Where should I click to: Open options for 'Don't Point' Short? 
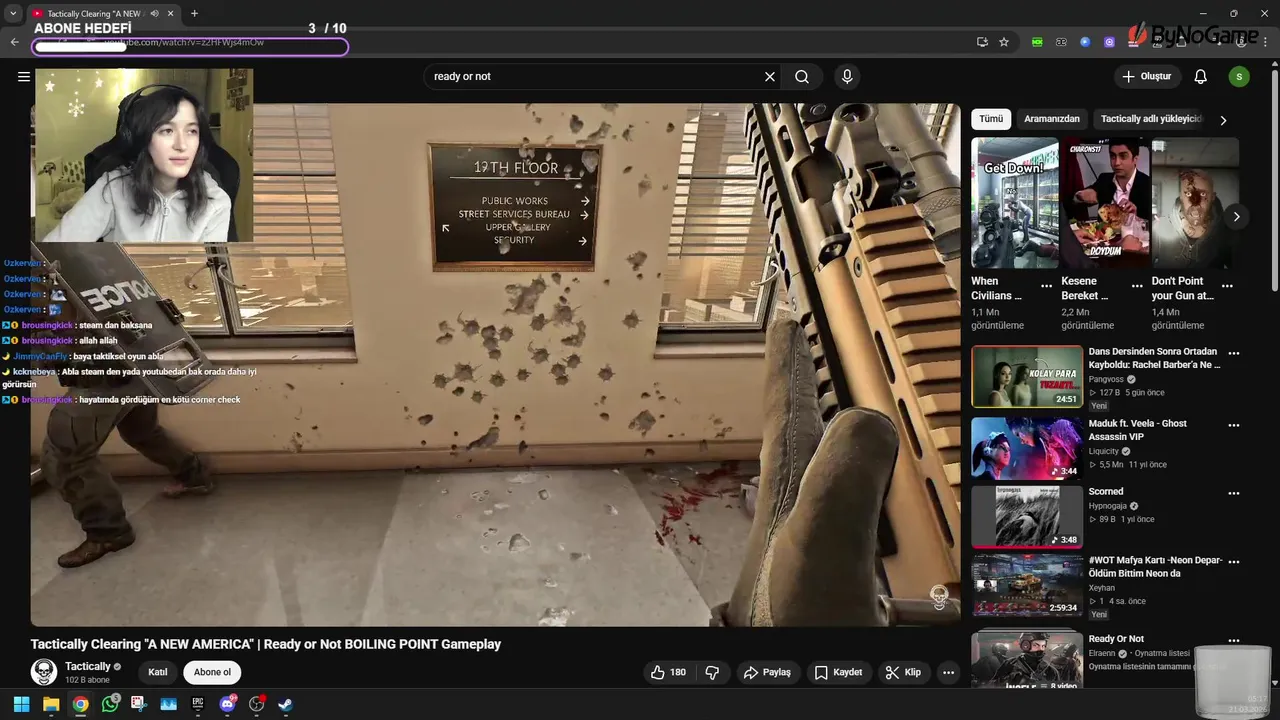click(x=1227, y=286)
